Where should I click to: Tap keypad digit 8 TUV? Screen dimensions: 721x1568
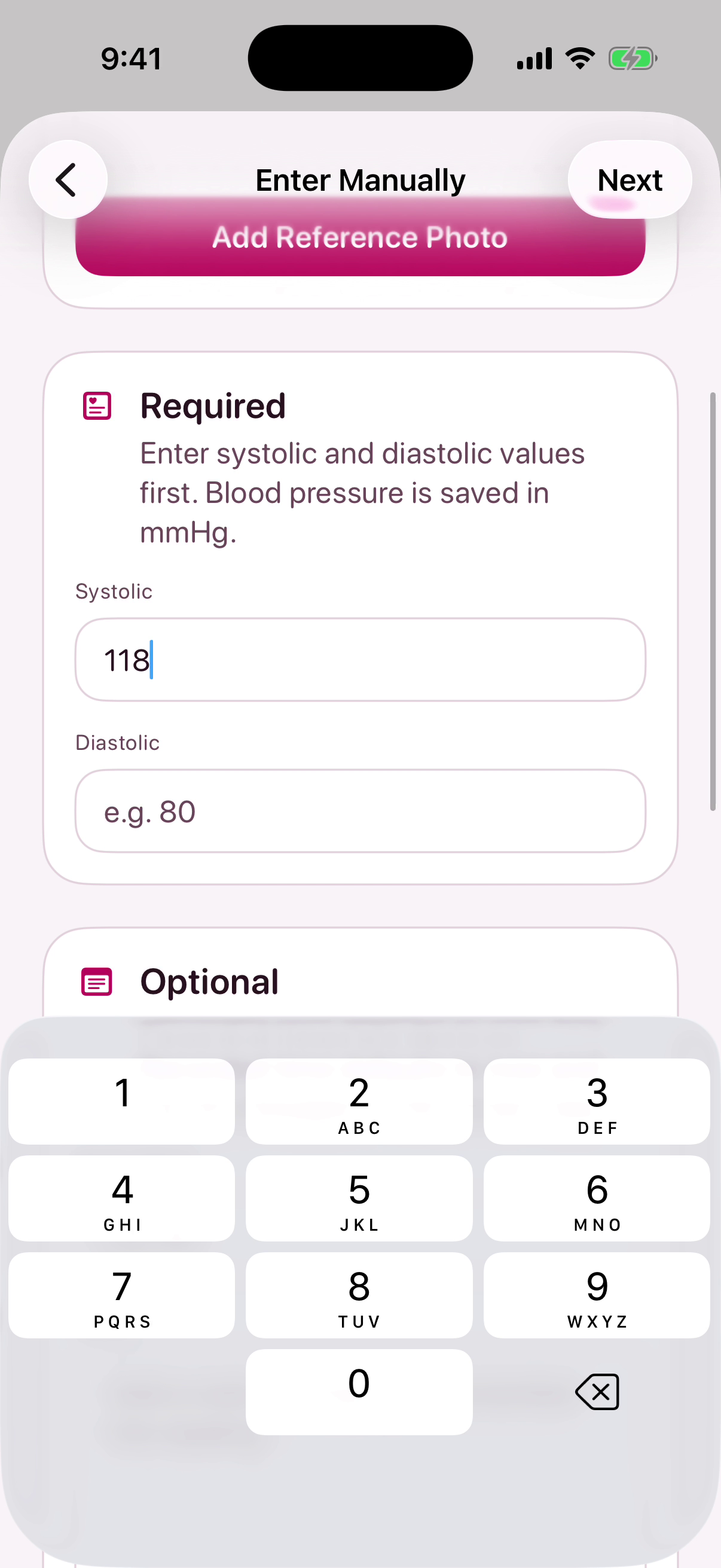359,1295
